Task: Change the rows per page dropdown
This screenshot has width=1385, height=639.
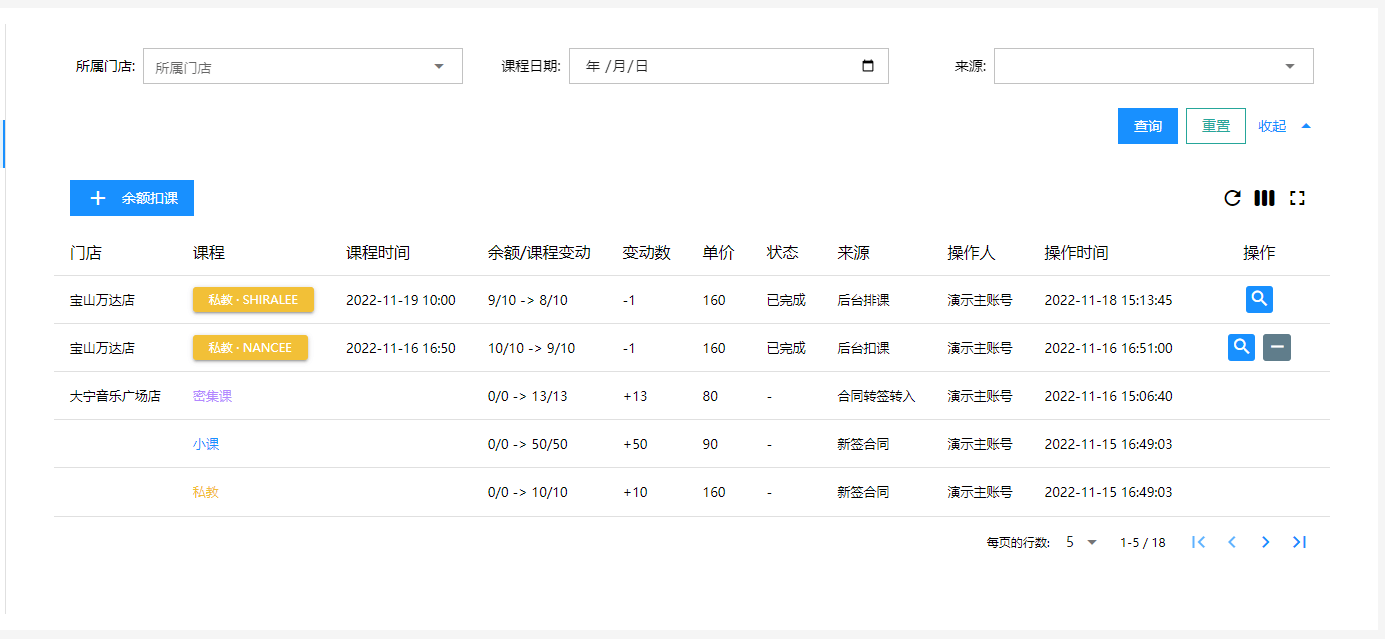Action: pyautogui.click(x=1081, y=542)
